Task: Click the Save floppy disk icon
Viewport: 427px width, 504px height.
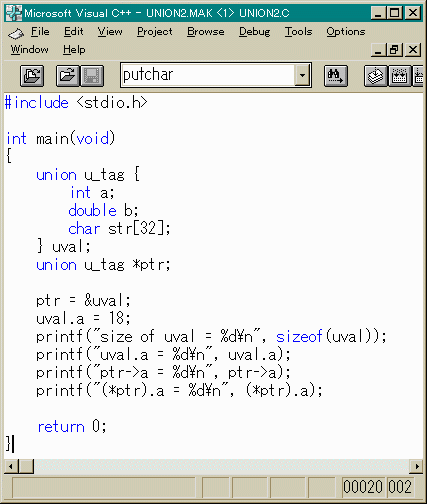Action: click(92, 76)
